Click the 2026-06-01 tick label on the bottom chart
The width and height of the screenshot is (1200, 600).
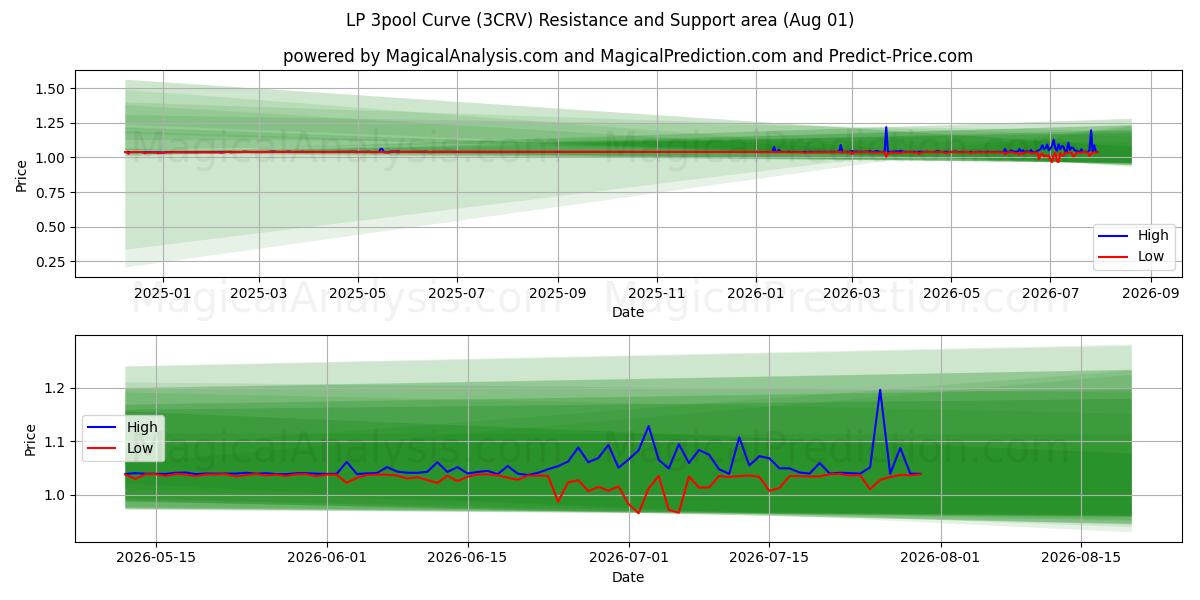pyautogui.click(x=327, y=557)
